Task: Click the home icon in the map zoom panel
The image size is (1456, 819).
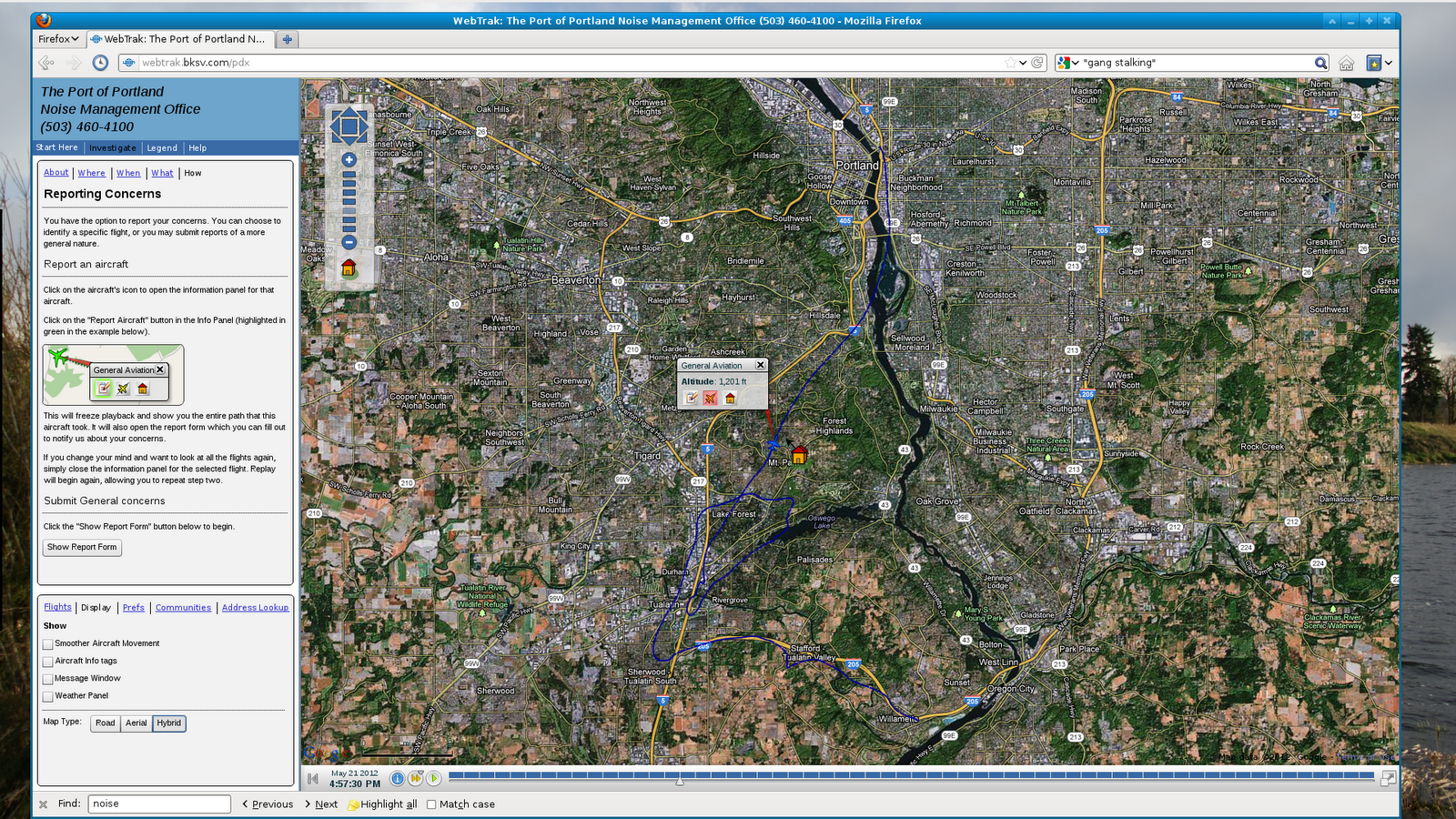Action: click(x=349, y=268)
